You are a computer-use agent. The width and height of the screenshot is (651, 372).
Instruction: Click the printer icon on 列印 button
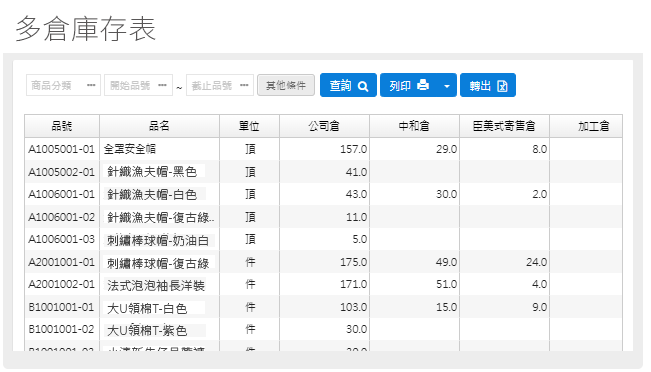click(x=423, y=85)
